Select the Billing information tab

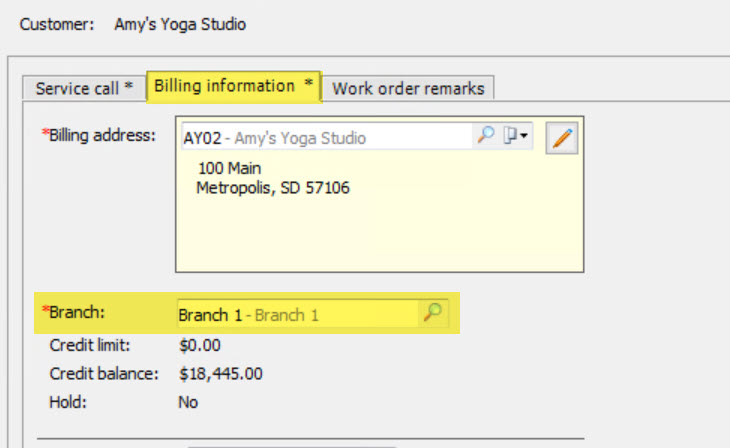click(x=233, y=86)
